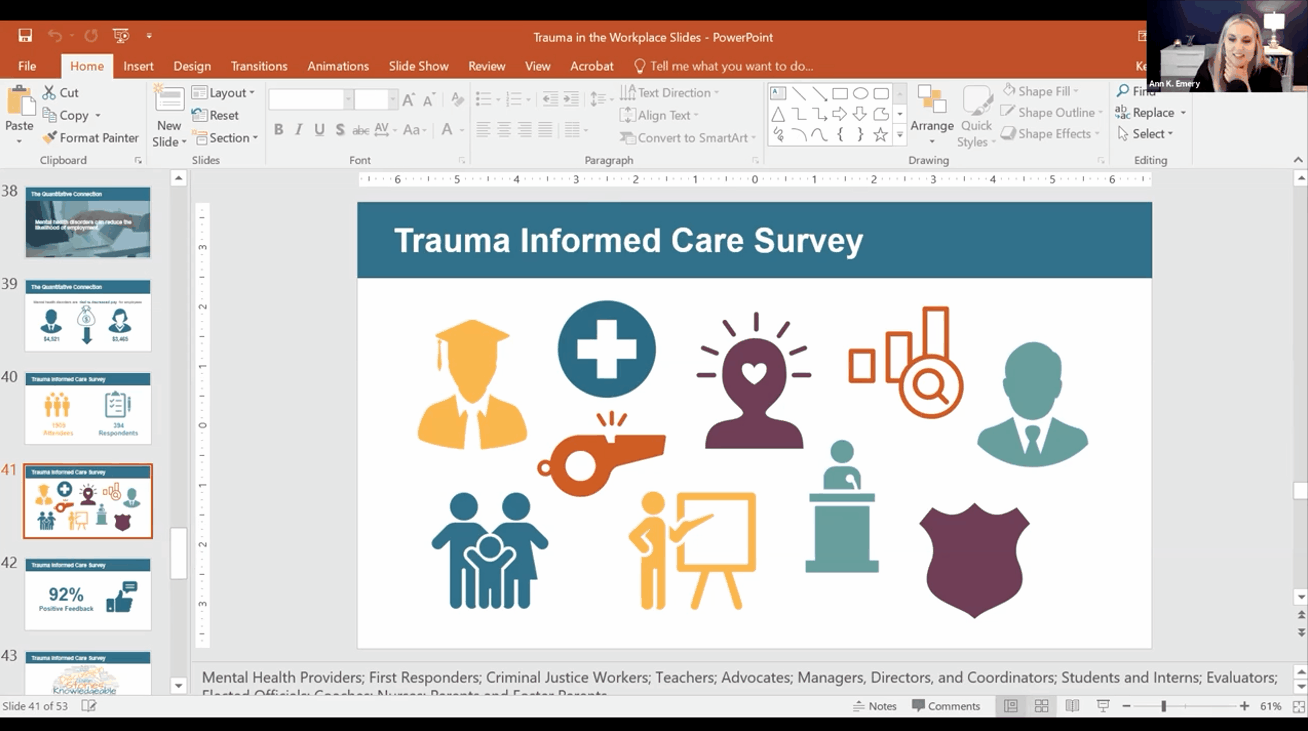Toggle Justify paragraph alignment
The image size is (1308, 731).
545,130
